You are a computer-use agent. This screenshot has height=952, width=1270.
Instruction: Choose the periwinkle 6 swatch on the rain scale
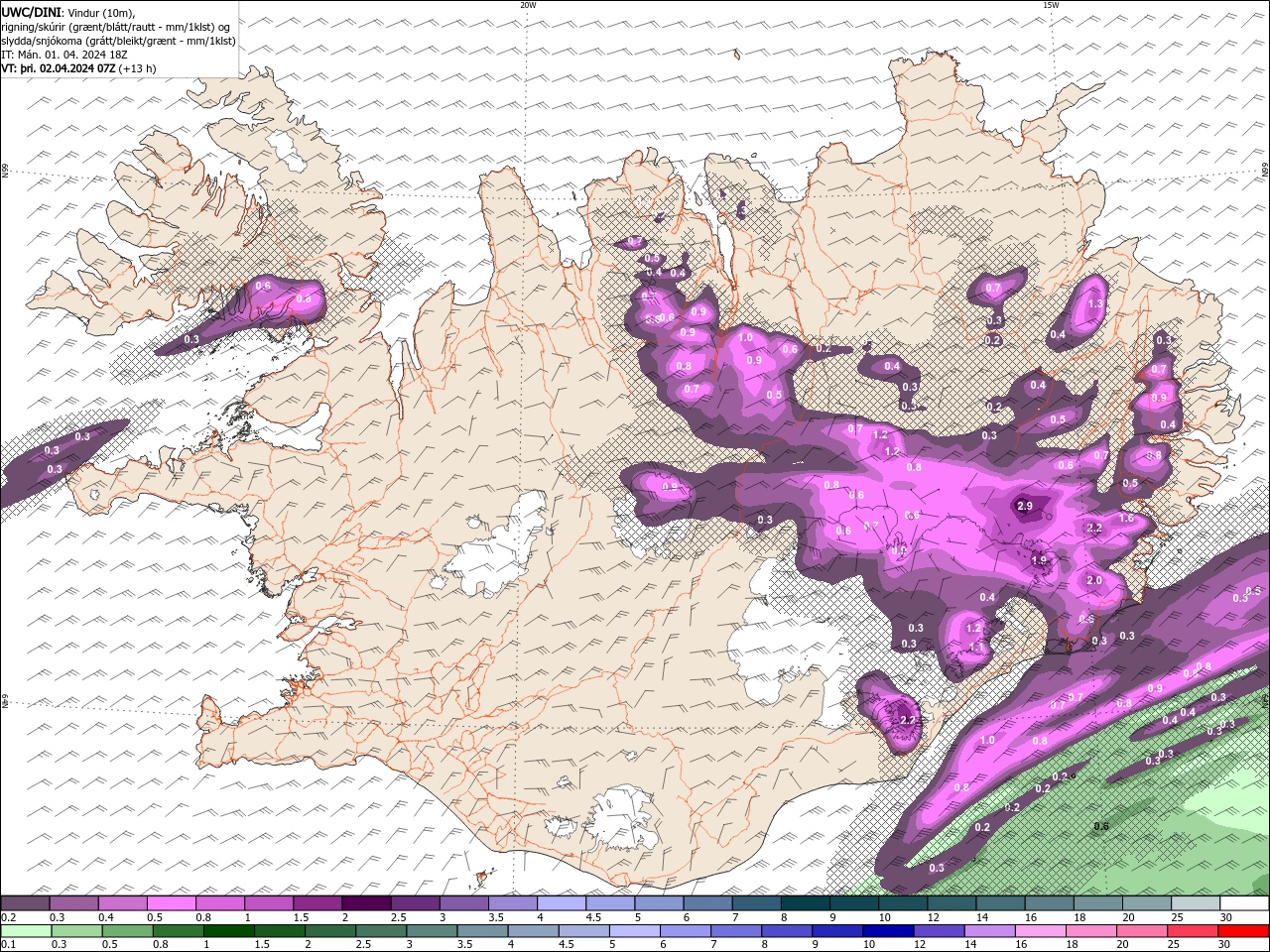pos(686,930)
